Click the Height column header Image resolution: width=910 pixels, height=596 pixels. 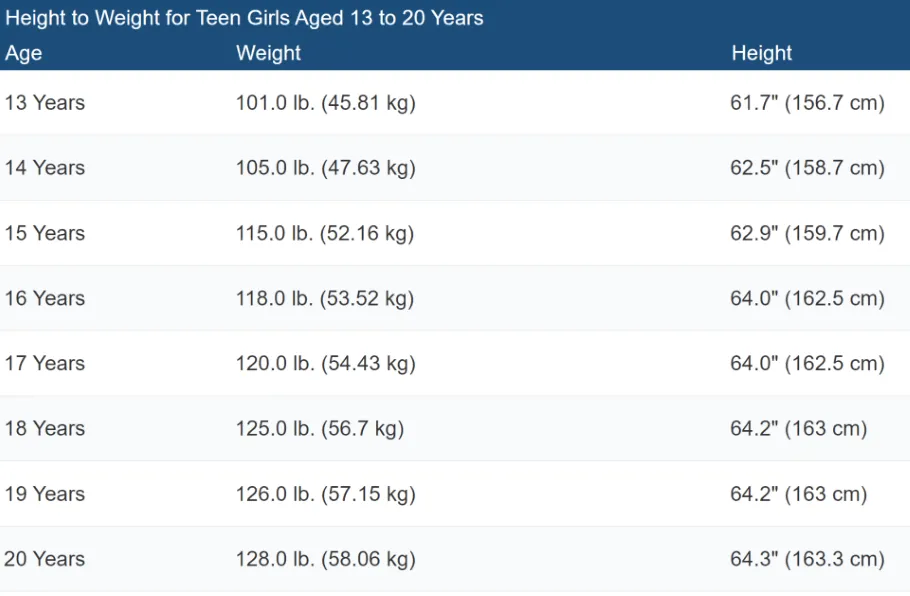tap(761, 53)
